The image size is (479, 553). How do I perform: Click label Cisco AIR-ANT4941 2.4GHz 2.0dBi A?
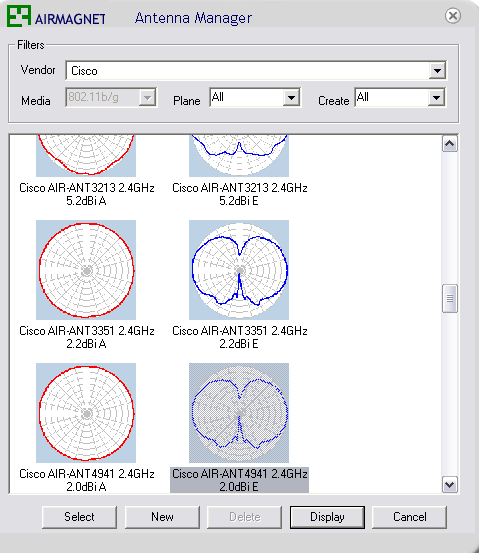coord(86,480)
